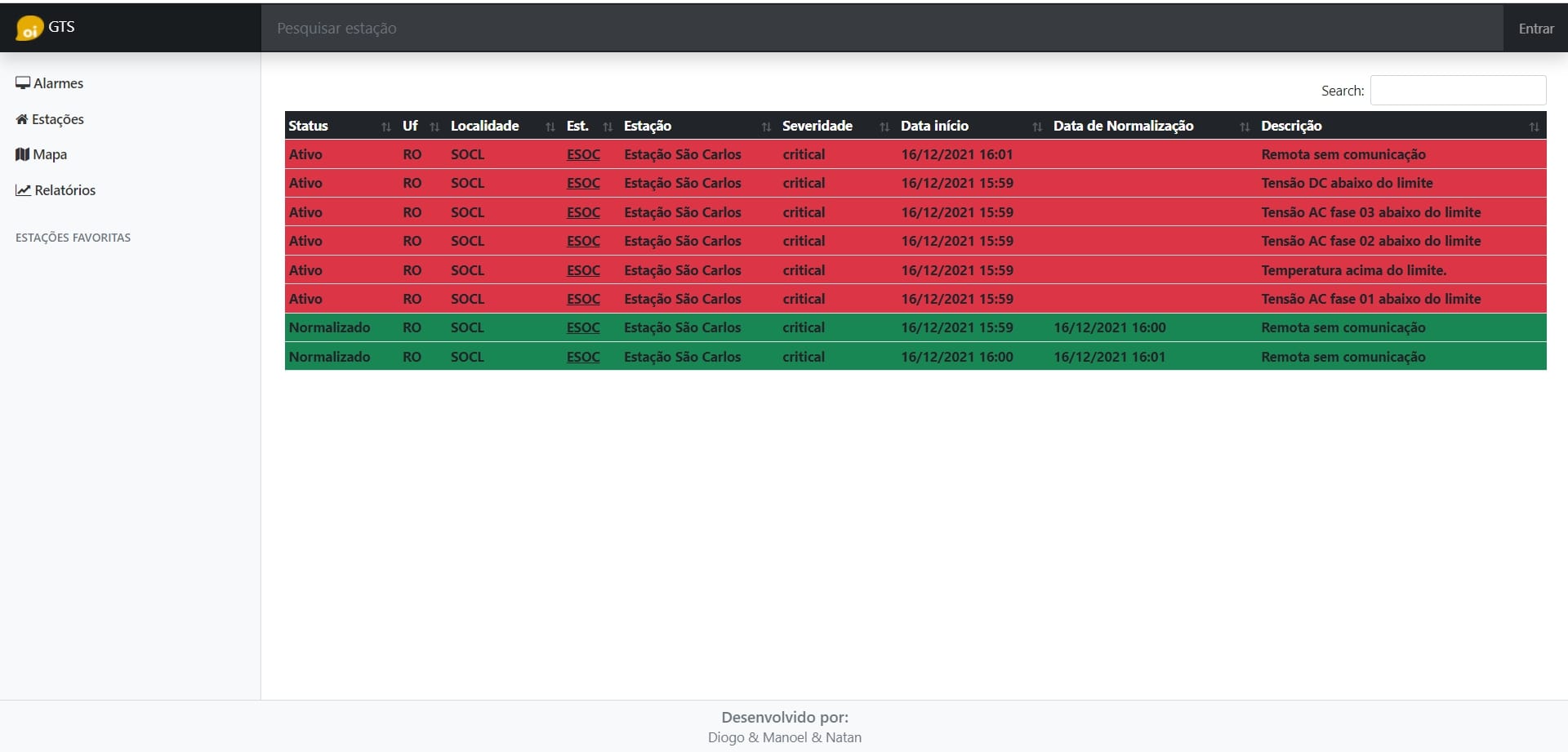Sort table by Data início arrows
1568x752 pixels.
coord(1037,127)
